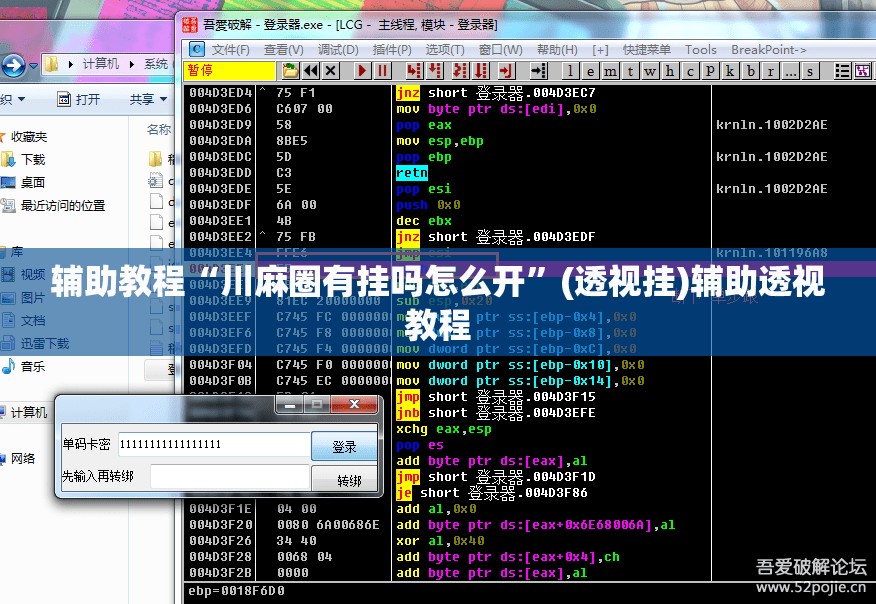The height and width of the screenshot is (604, 876).
Task: Click the Go to address arrow icon
Action: tap(539, 70)
